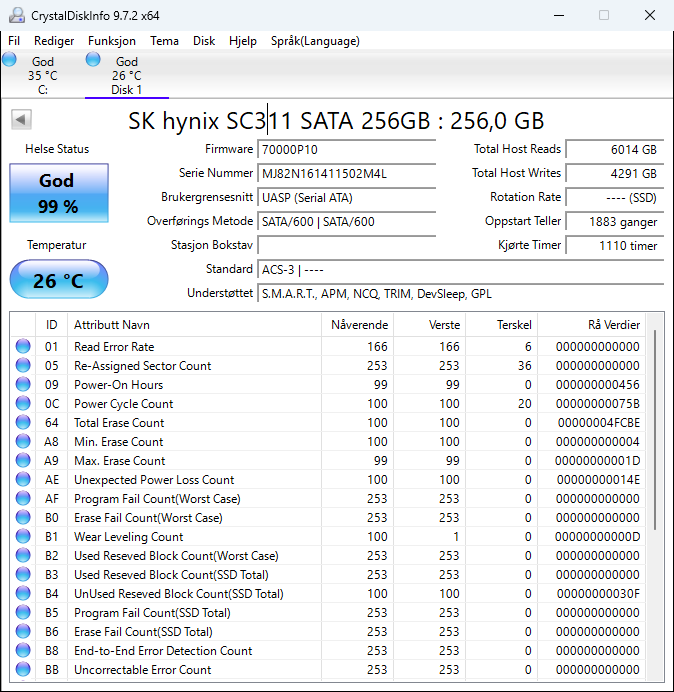Click the Brukergrensesnitt field UASP (Serial ATA)
Viewport: 674px width, 692px height.
pyautogui.click(x=346, y=197)
